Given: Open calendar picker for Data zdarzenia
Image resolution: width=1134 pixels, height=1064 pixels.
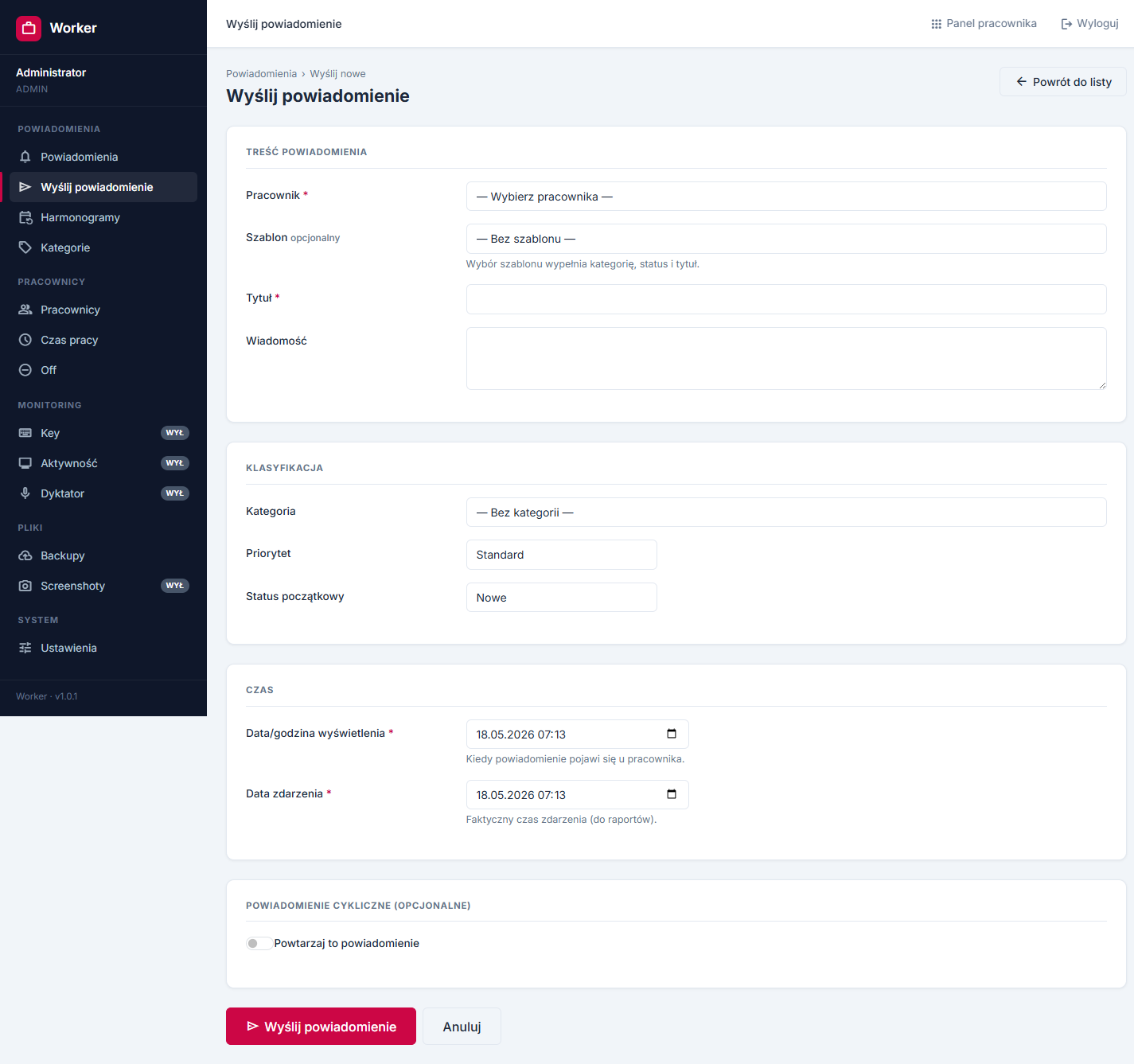Looking at the screenshot, I should tap(672, 794).
